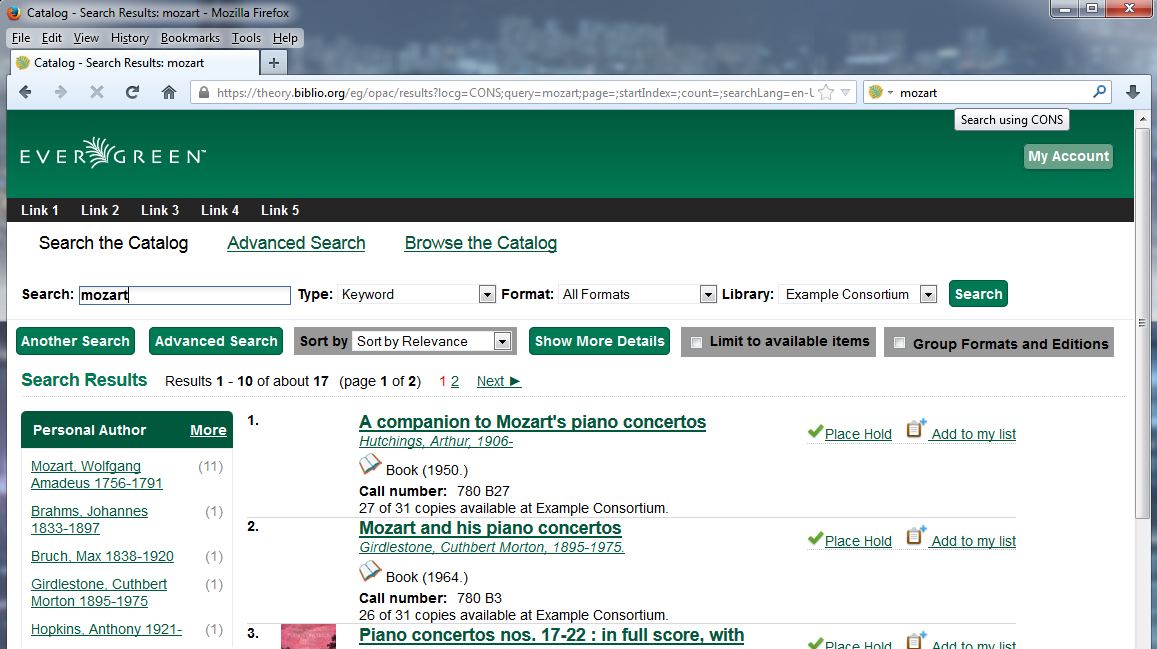The height and width of the screenshot is (649, 1157).
Task: Open the Bookmarks menu
Action: click(x=190, y=37)
